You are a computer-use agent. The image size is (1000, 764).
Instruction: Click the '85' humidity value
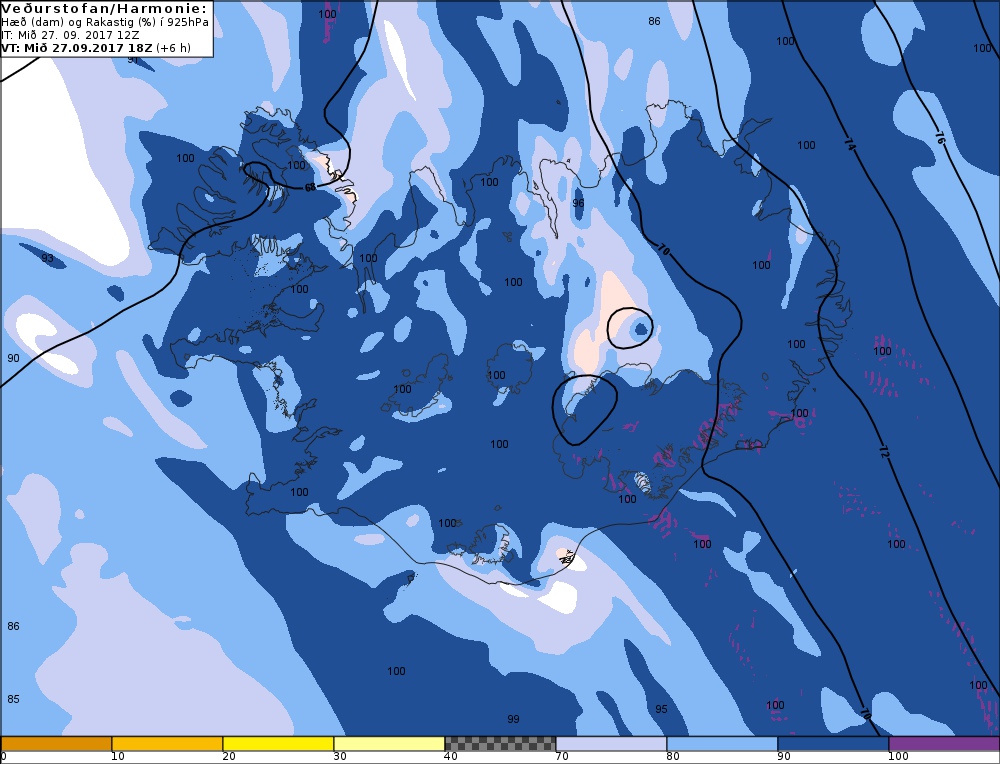[13, 699]
